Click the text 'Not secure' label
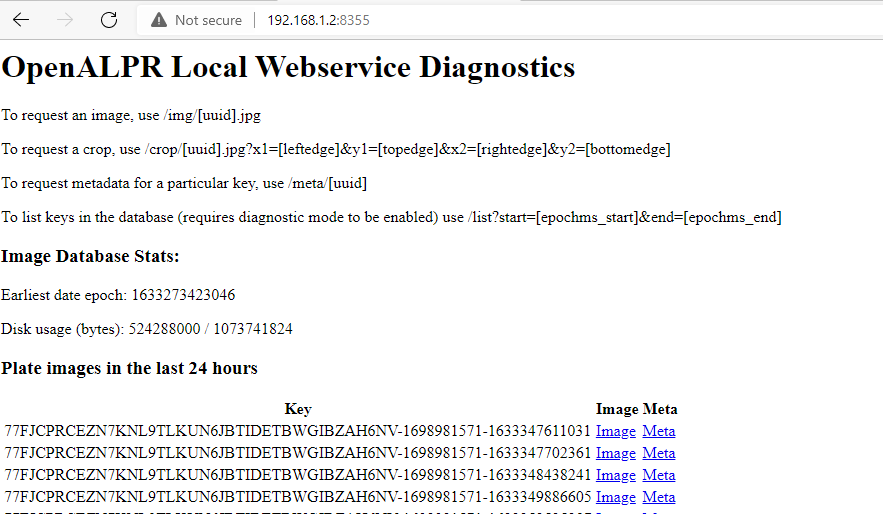Viewport: 883px width, 514px height. click(208, 20)
